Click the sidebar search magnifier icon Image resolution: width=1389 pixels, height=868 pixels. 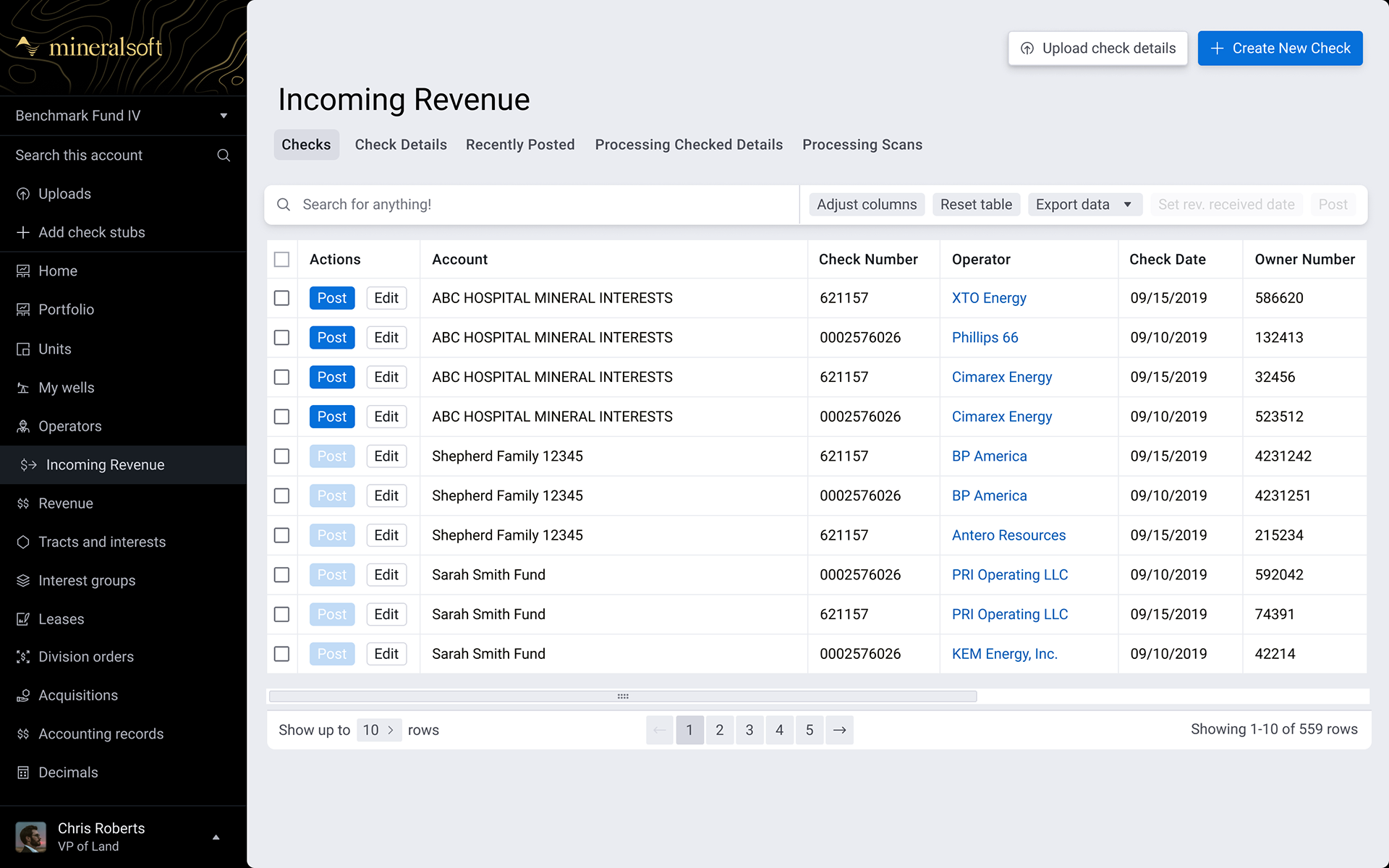point(224,156)
